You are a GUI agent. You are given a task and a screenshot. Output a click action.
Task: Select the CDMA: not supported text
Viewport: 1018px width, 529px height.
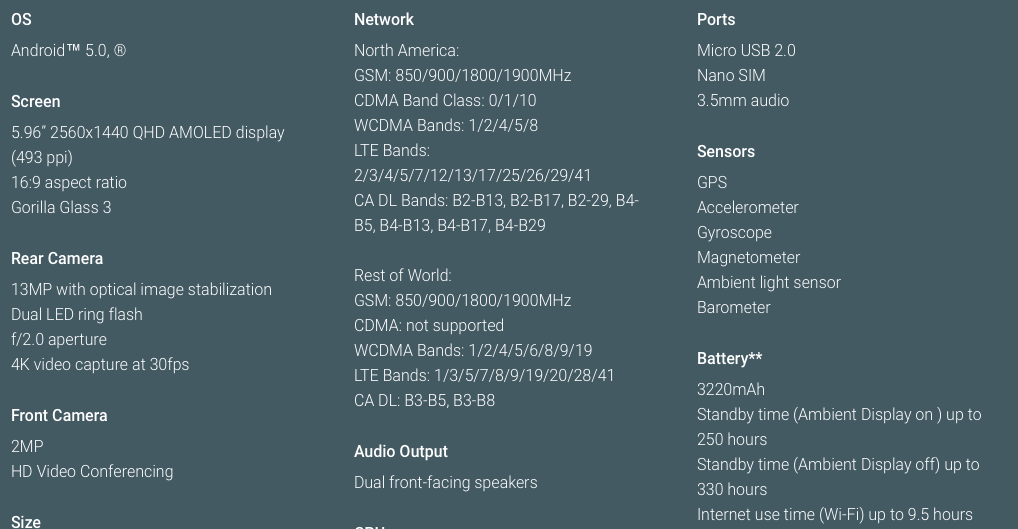(429, 325)
